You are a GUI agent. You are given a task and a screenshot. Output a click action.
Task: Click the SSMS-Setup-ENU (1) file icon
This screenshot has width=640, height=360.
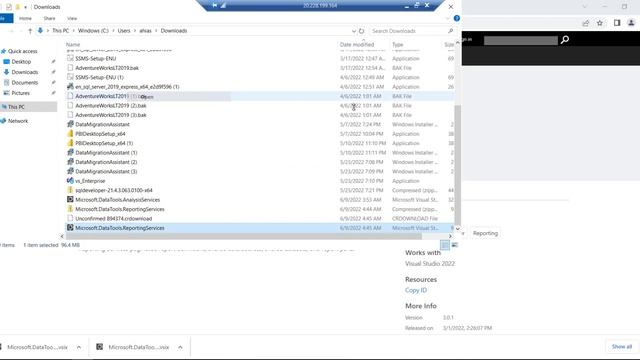coord(70,77)
